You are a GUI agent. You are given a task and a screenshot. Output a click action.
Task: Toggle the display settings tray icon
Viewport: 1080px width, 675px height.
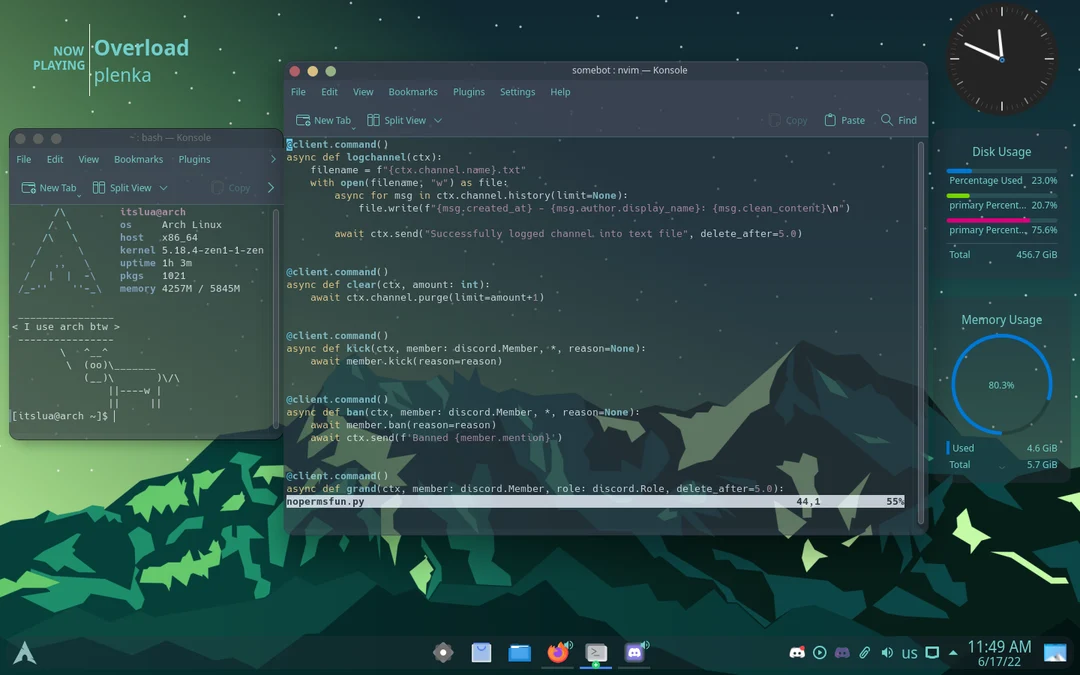pos(932,652)
